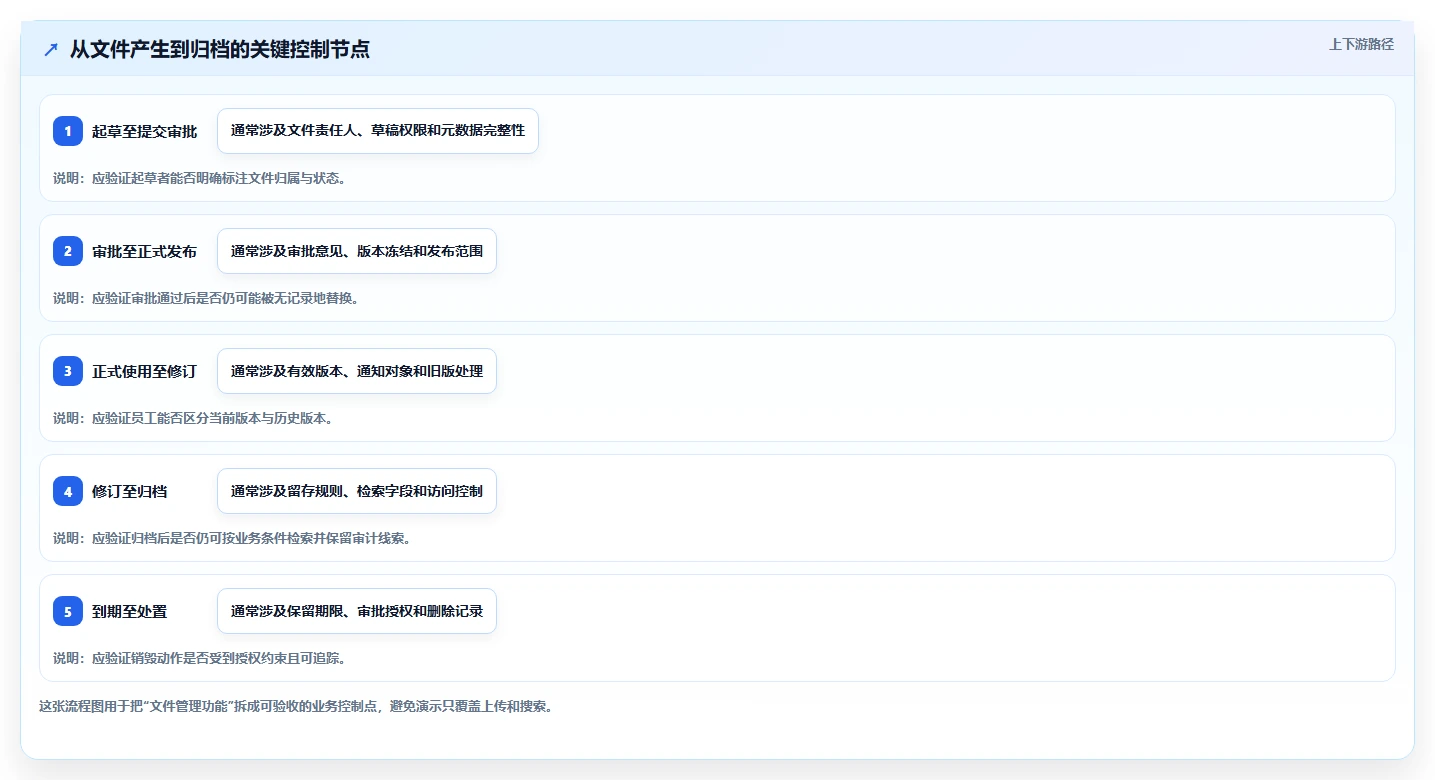1435x780 pixels.
Task: Click the note 应验证起草者能否明确标注文件归属与状态
Action: [199, 178]
